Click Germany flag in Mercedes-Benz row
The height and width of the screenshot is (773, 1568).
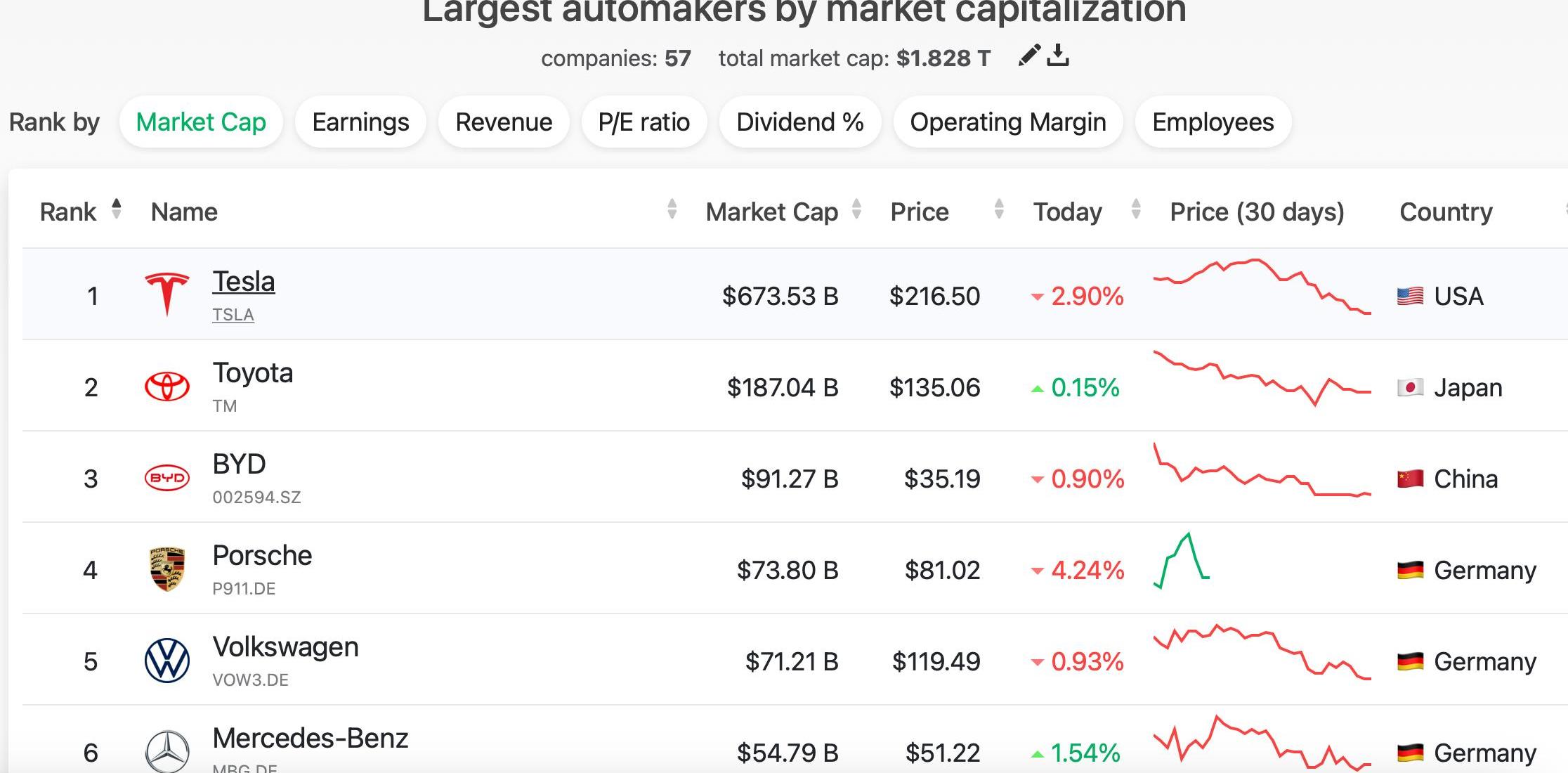[x=1410, y=753]
